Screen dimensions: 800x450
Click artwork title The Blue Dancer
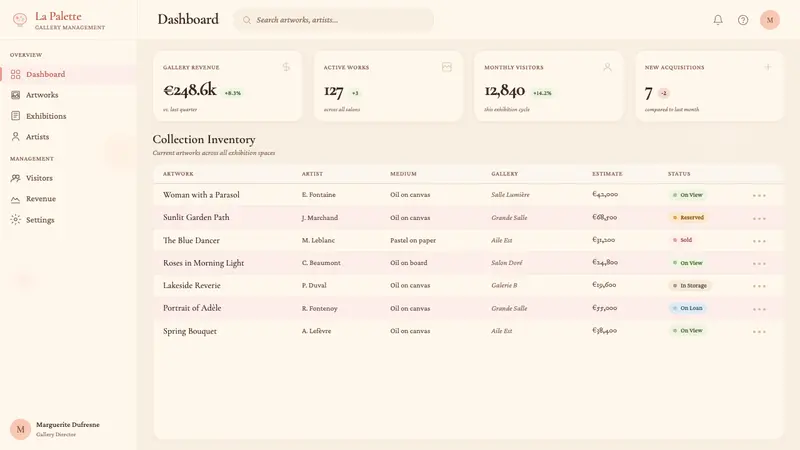tap(191, 240)
